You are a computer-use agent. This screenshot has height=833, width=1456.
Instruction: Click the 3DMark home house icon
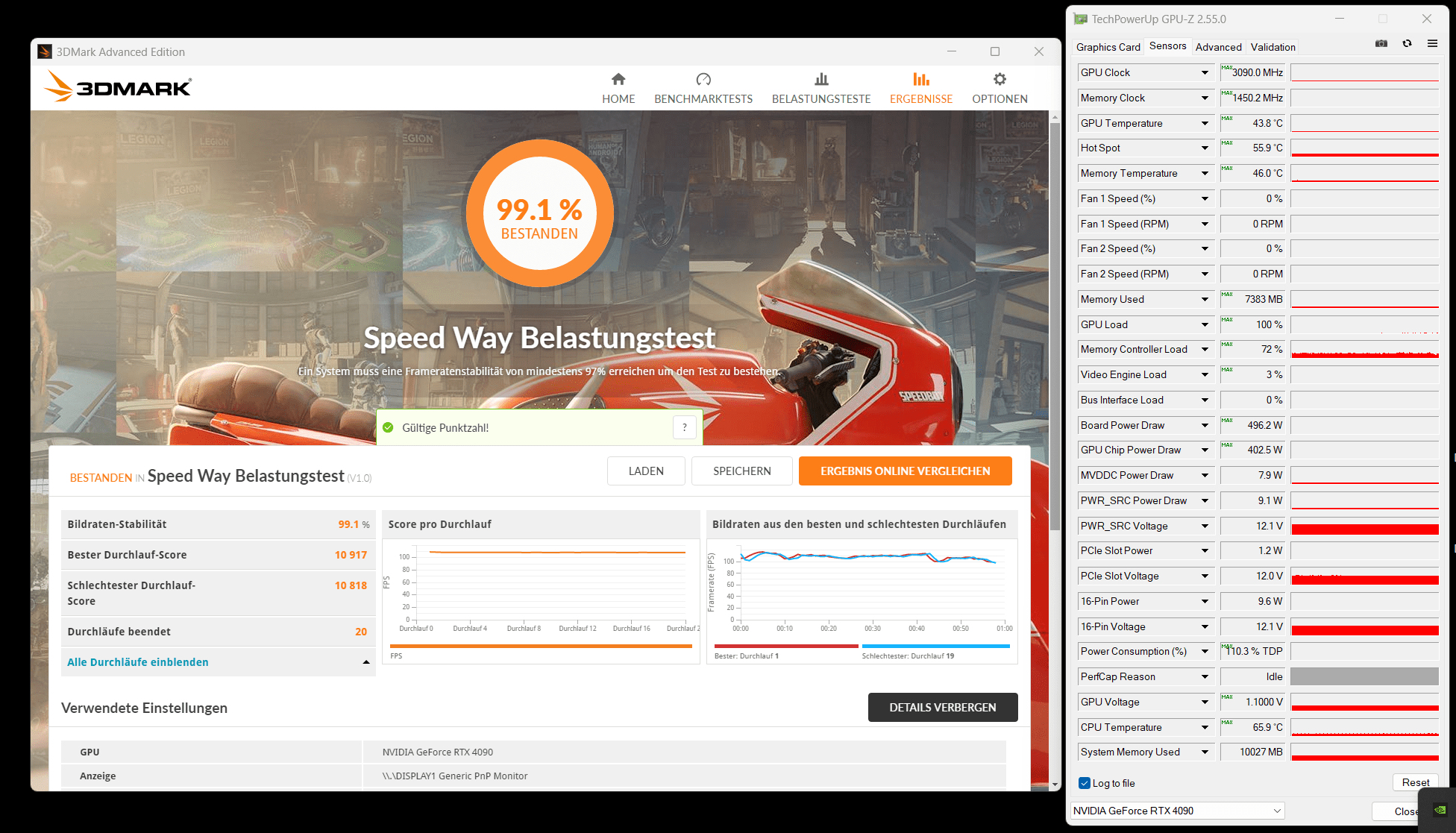point(618,79)
